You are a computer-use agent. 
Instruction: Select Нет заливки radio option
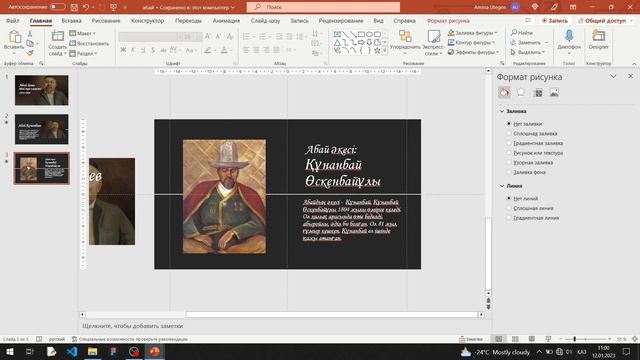pyautogui.click(x=509, y=124)
